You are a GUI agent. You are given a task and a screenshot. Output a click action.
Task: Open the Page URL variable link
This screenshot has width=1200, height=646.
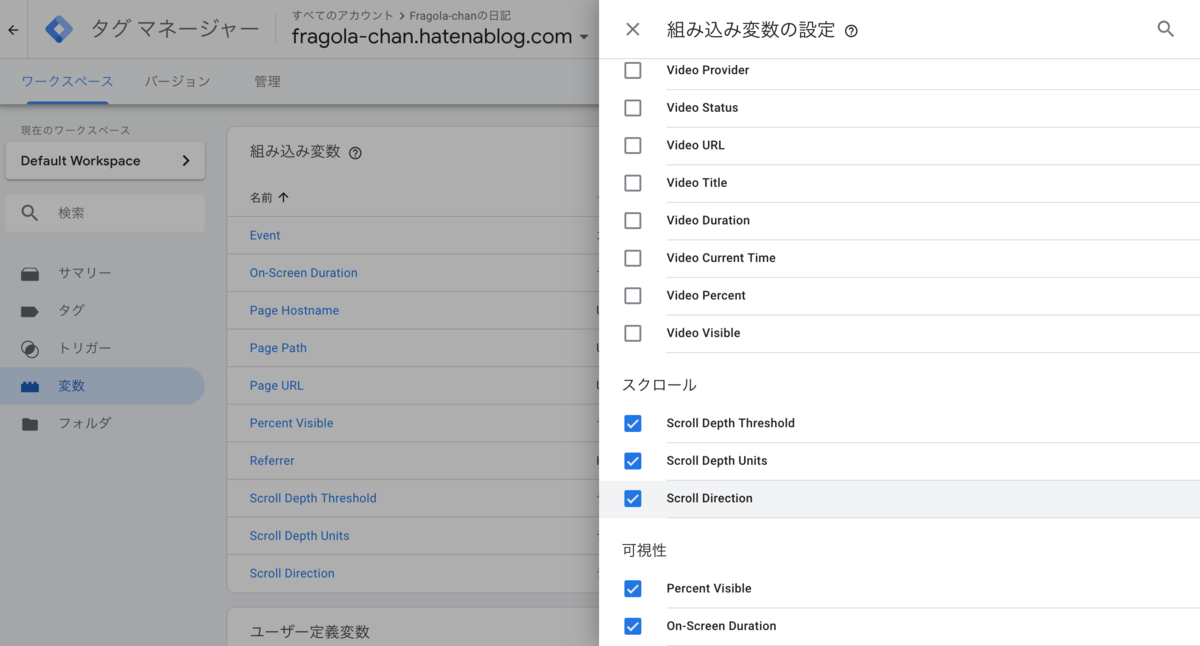(276, 386)
